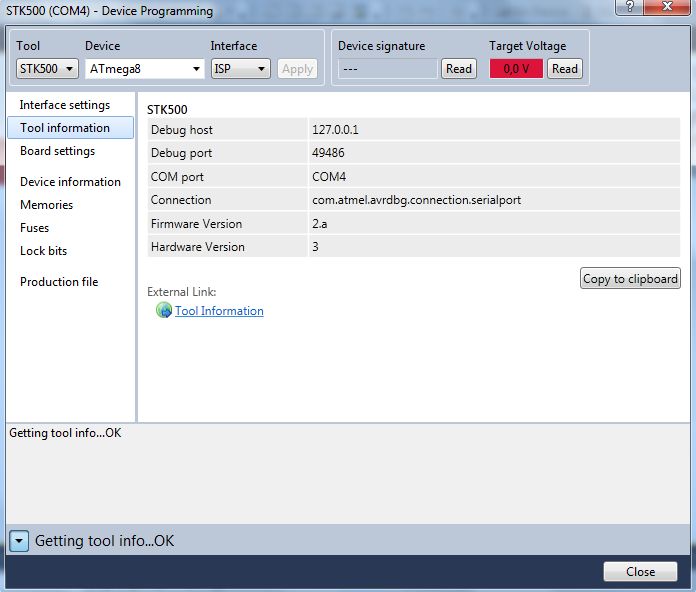Open the Device dropdown showing ATmega8
The height and width of the screenshot is (592, 696).
coord(145,69)
